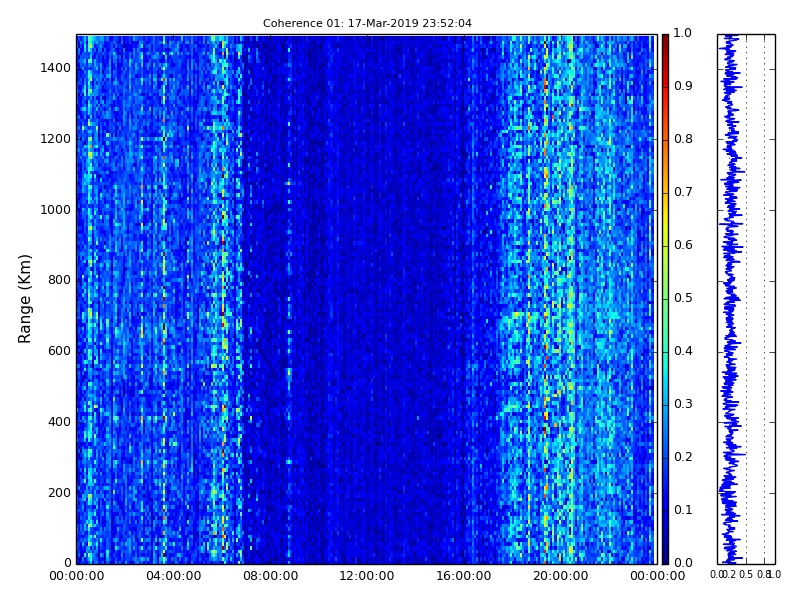Click the yellow segment of the colorbar
Screen dimensions: 800x600
(665, 219)
